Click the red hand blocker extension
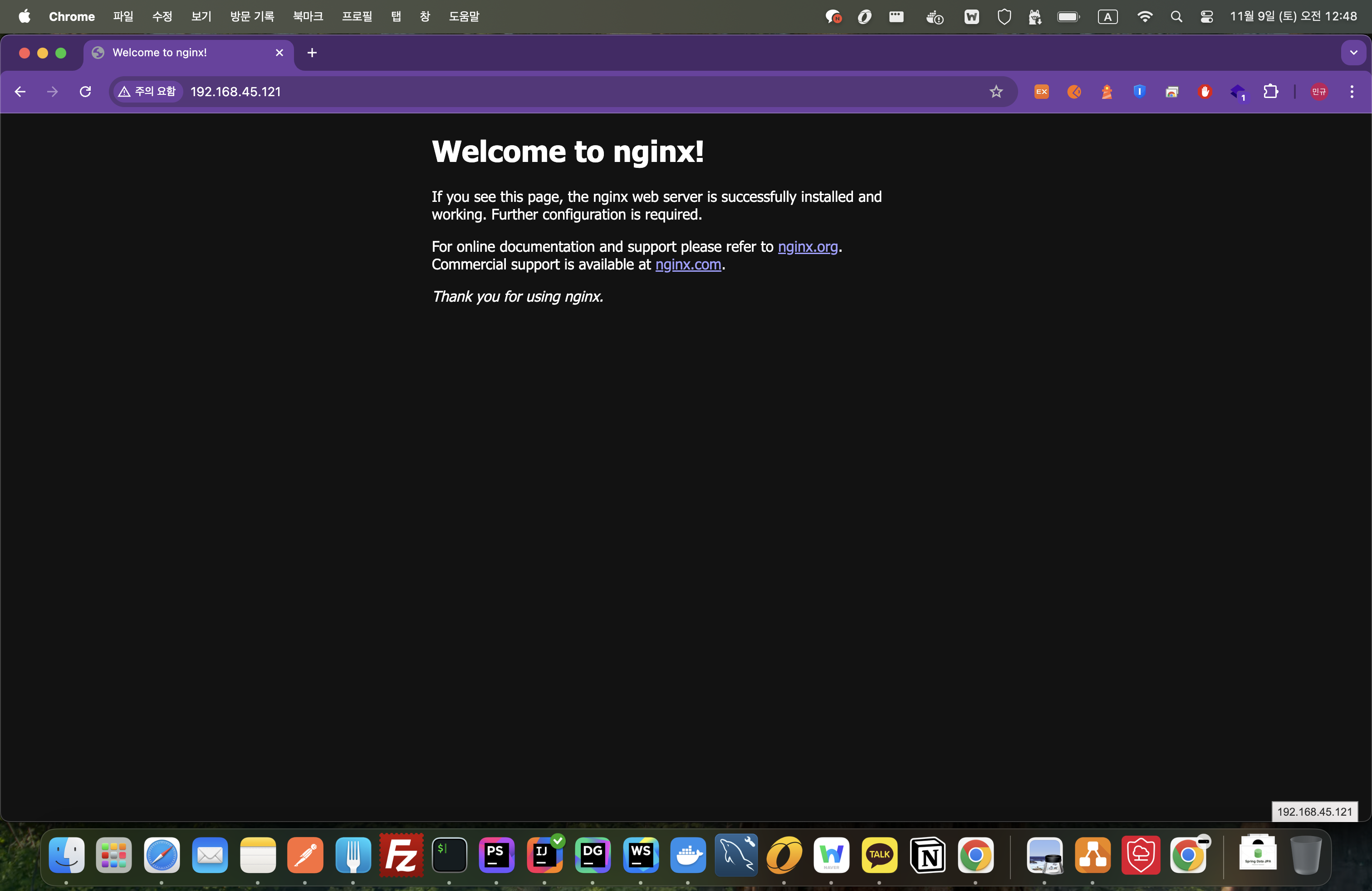1372x891 pixels. [x=1204, y=92]
